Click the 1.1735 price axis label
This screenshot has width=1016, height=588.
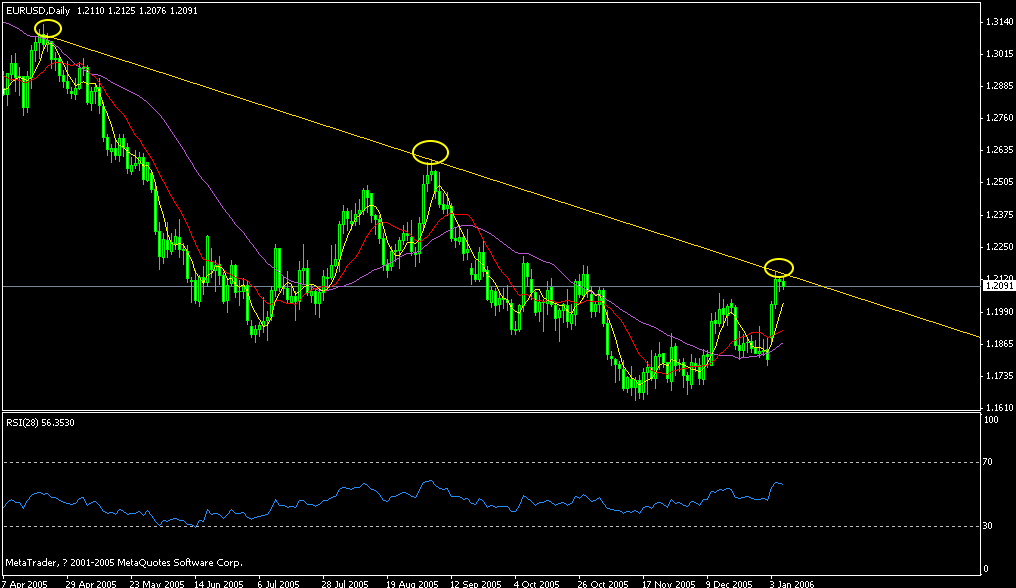[x=999, y=376]
